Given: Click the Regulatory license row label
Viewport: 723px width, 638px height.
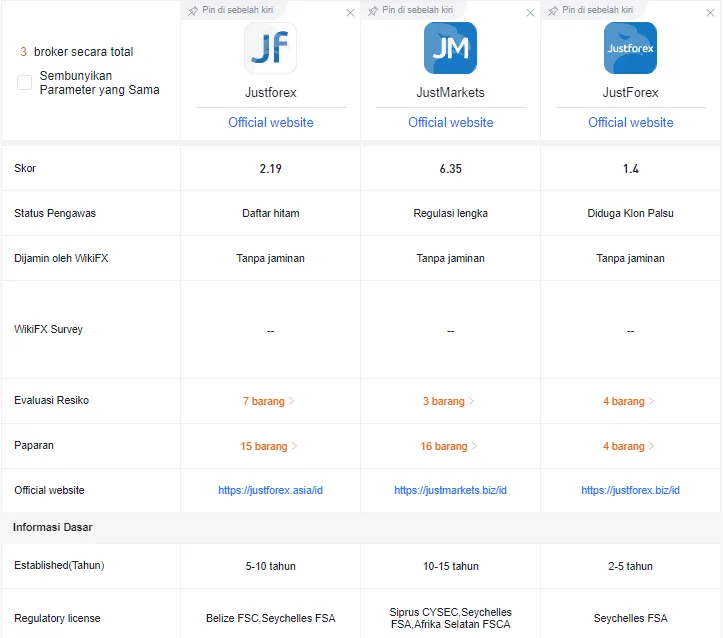Looking at the screenshot, I should coord(57,618).
